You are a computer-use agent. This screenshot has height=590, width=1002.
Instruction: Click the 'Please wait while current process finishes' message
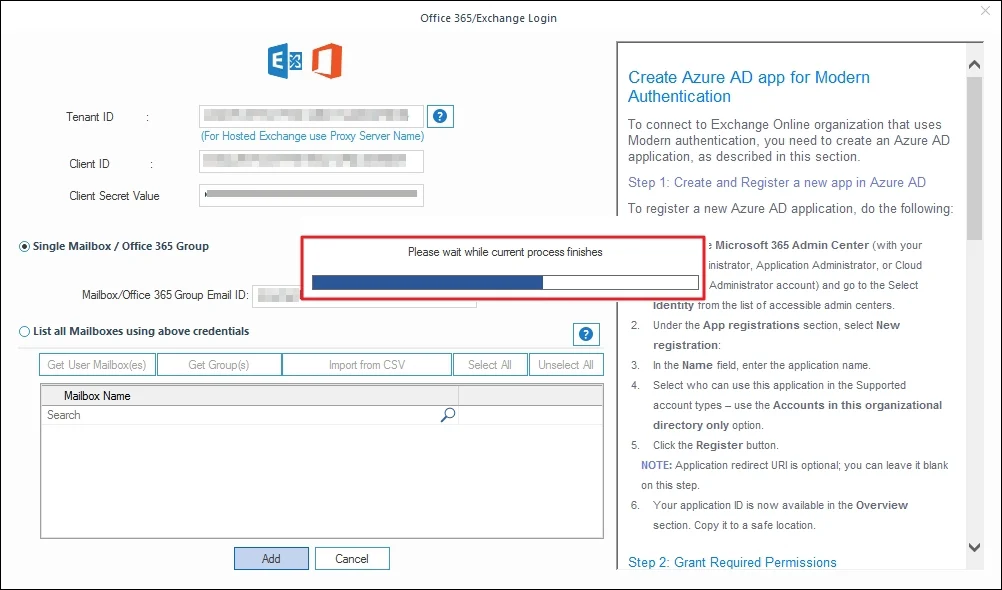click(505, 252)
